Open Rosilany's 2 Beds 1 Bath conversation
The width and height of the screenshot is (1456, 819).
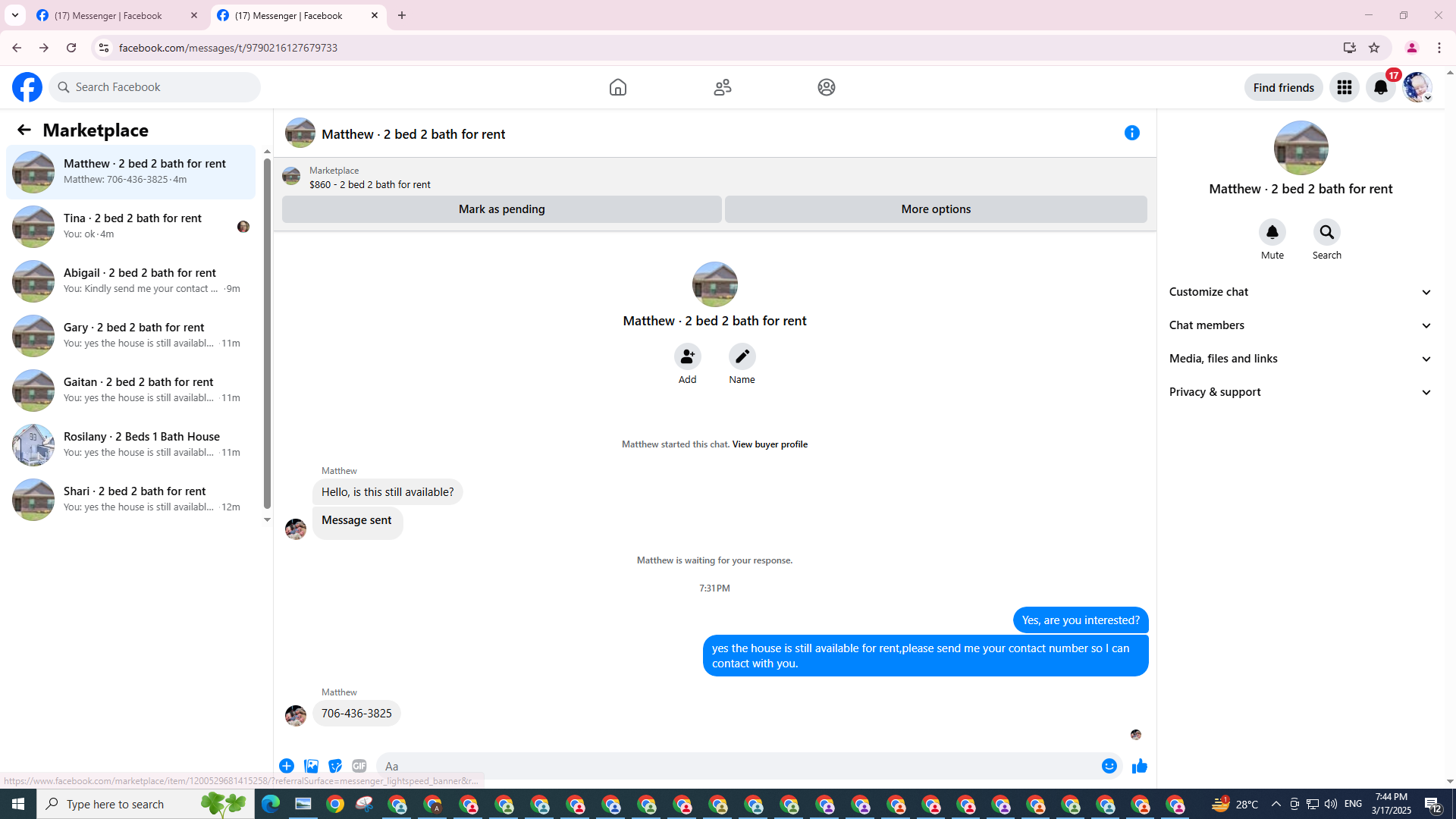pyautogui.click(x=131, y=444)
